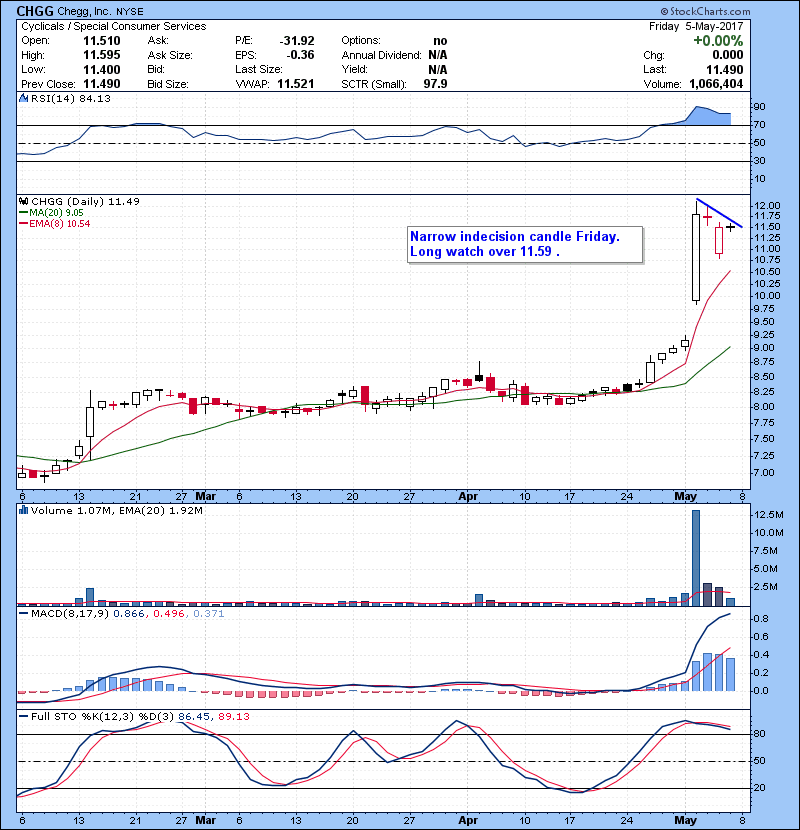Click the MACD value 0.866
The image size is (800, 830).
click(x=129, y=614)
